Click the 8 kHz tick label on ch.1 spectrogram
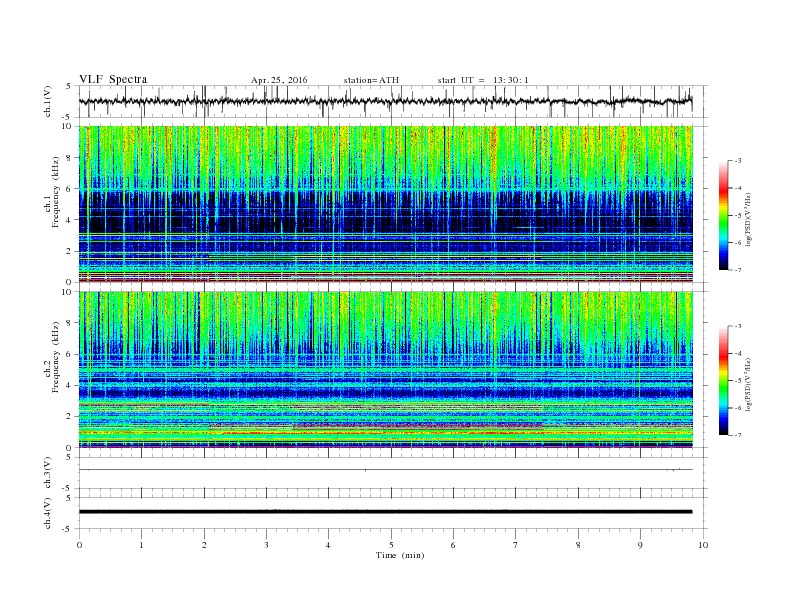Screen dimensions: 792x612 click(70, 158)
